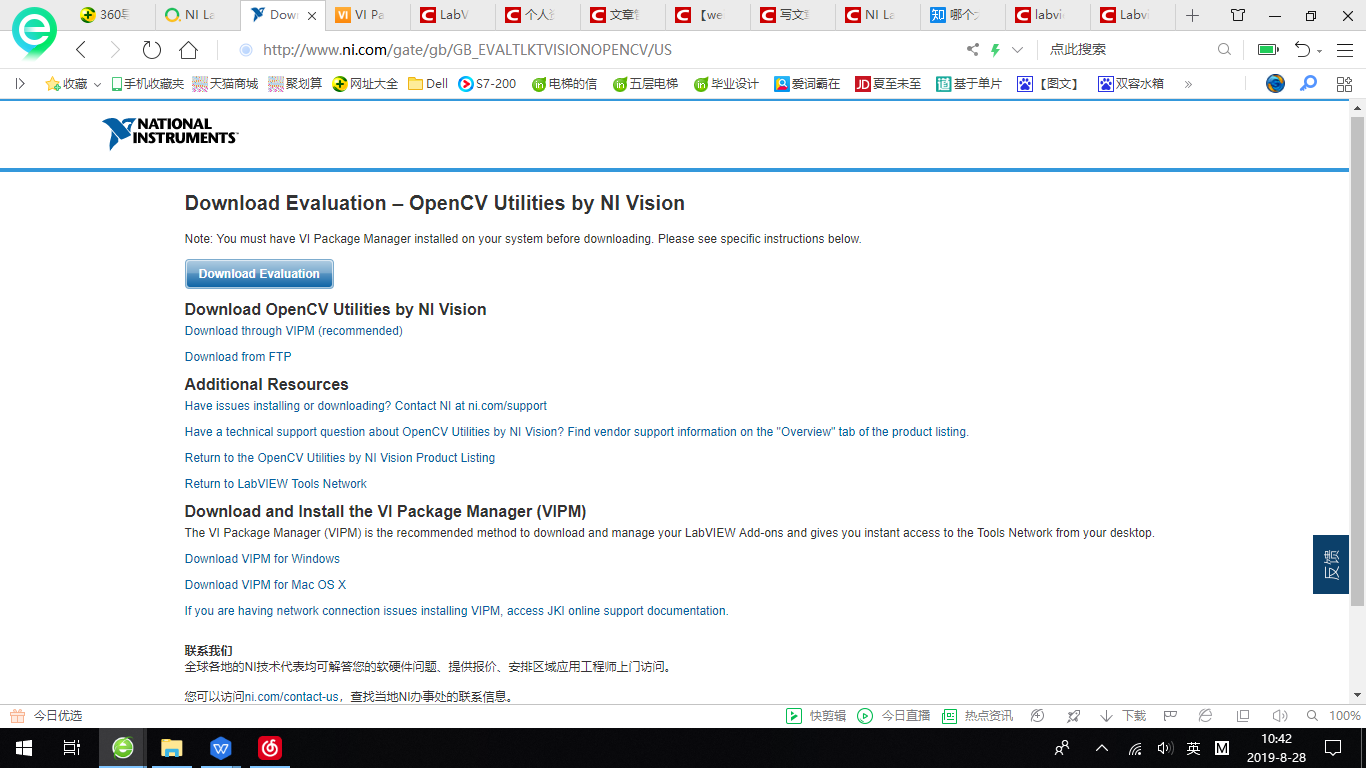1366x768 pixels.
Task: Switch kernel with the IE compatibility icon
Action: [1204, 715]
